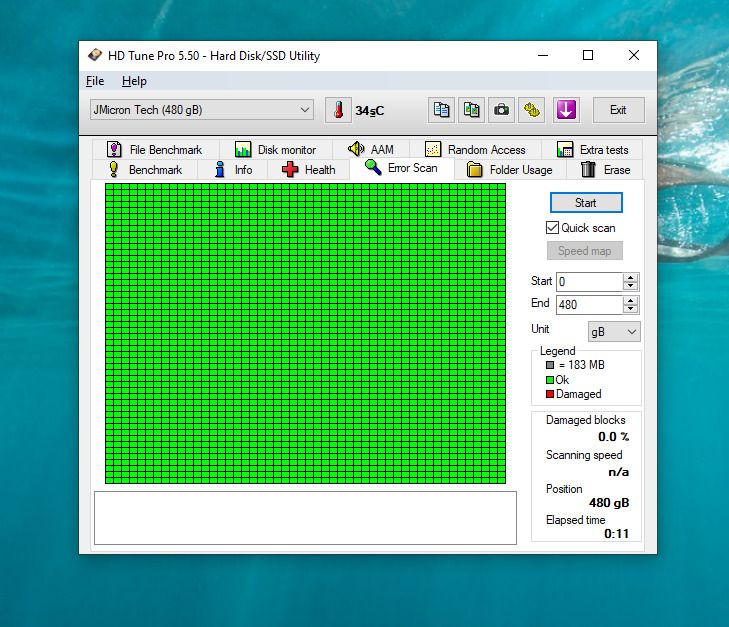Maximize the HD Tune Pro window
Screen dimensions: 729x627
588,55
